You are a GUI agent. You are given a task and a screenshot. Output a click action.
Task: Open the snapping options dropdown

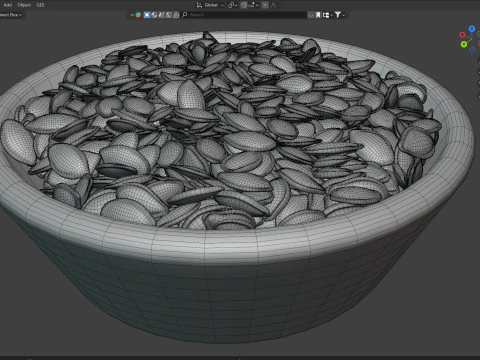click(253, 5)
